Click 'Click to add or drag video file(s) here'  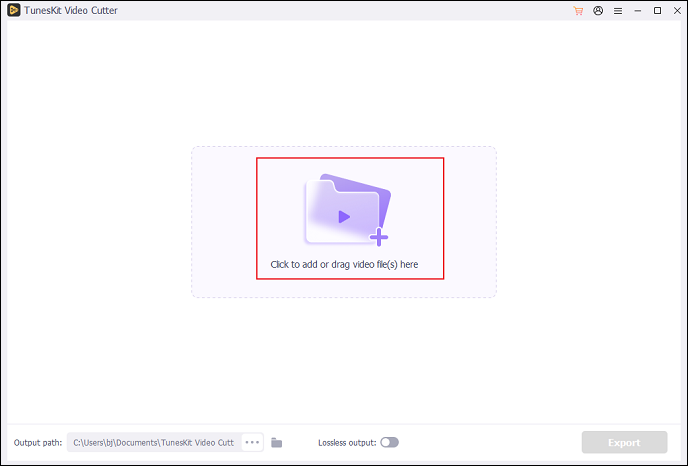click(x=344, y=264)
